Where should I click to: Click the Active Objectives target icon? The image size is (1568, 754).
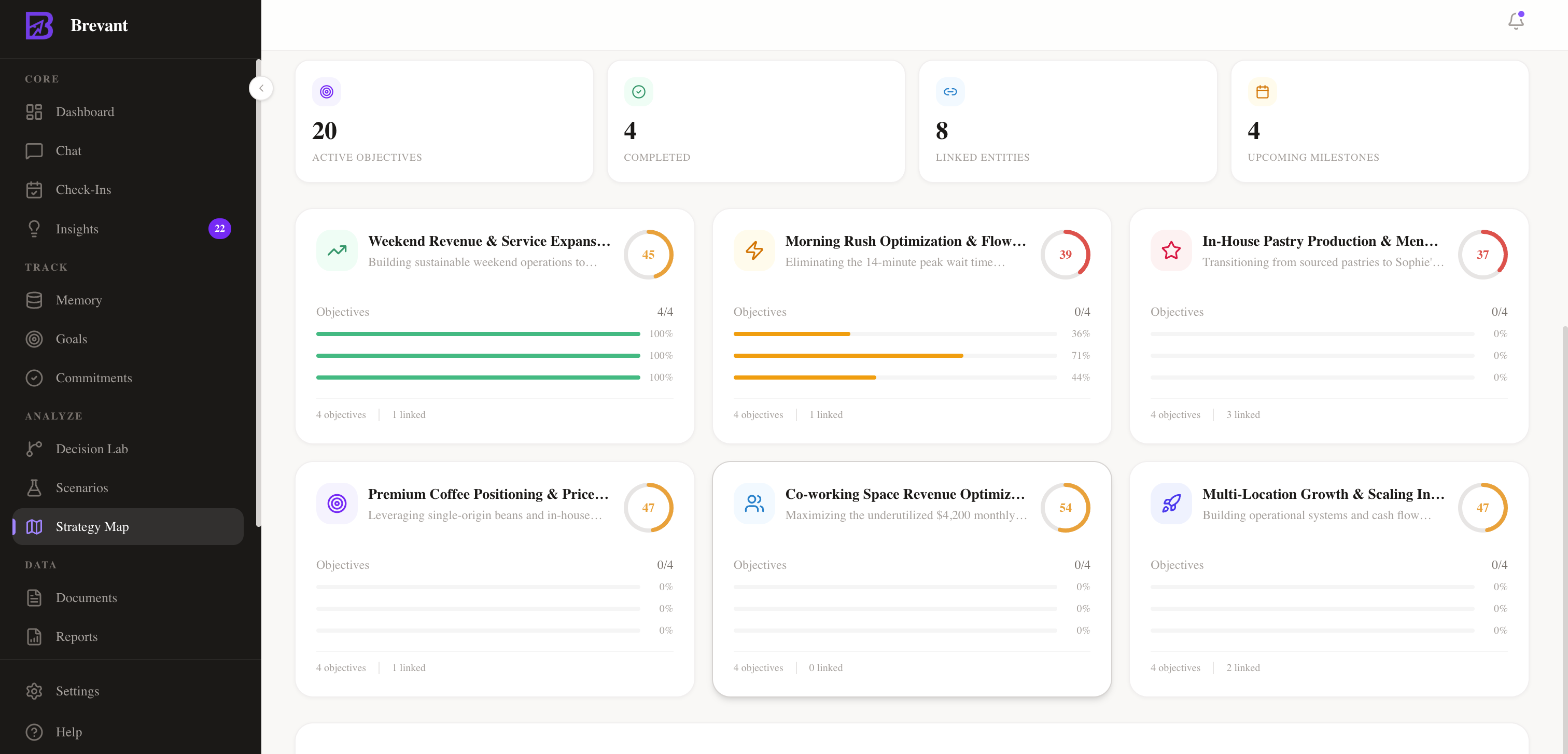326,92
